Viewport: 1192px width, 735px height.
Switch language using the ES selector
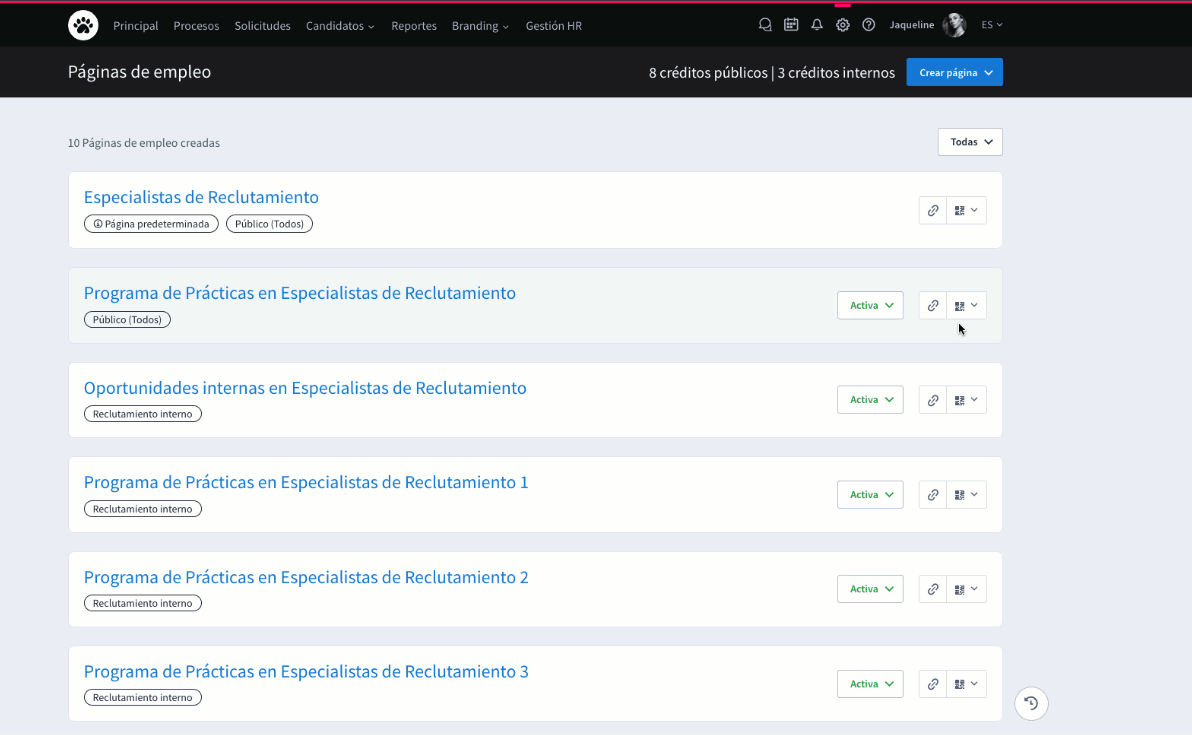991,25
